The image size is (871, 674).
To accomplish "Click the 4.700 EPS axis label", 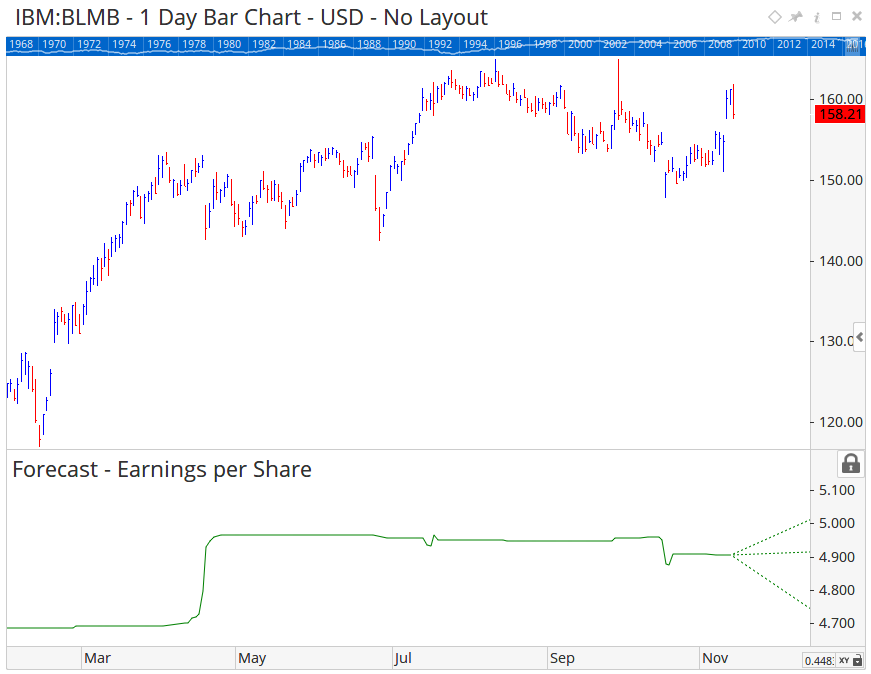I will [x=837, y=623].
